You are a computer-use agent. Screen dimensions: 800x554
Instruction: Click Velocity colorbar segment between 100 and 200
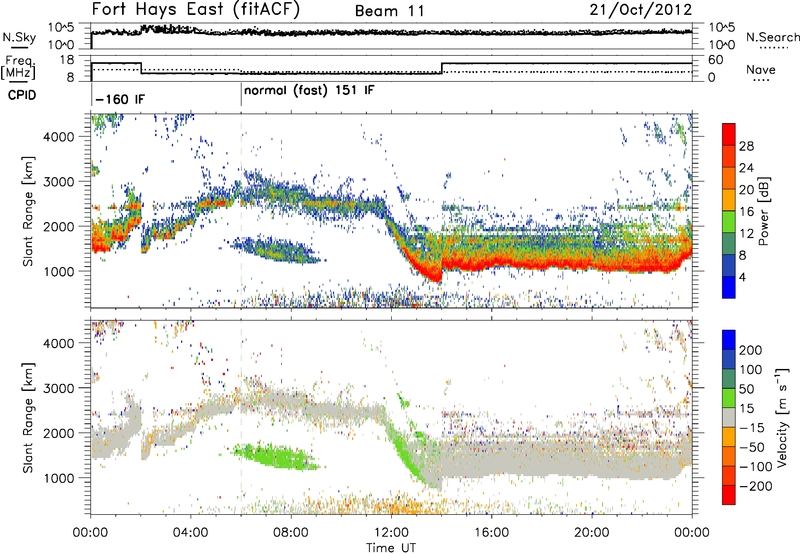[729, 359]
